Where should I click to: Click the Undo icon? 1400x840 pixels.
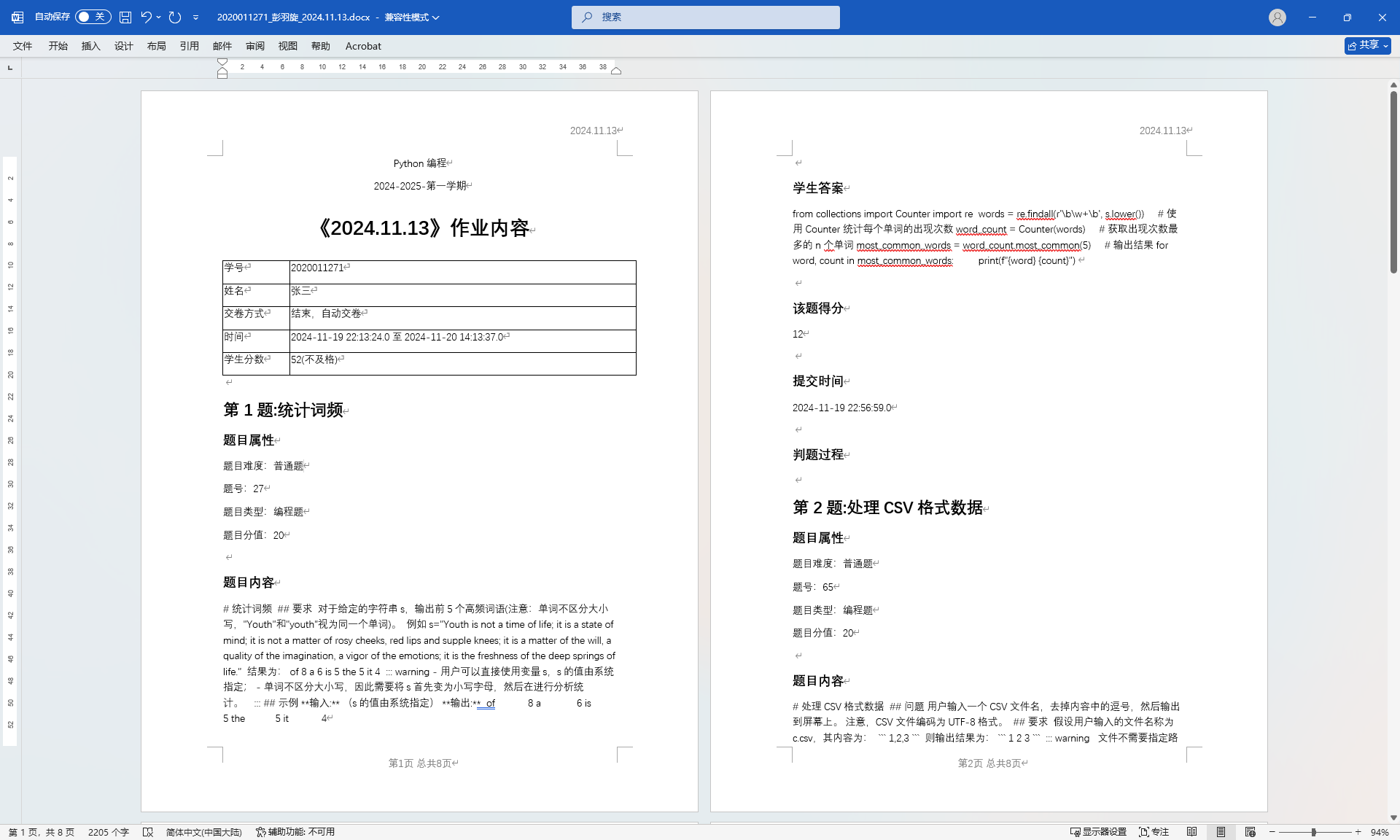coord(146,17)
